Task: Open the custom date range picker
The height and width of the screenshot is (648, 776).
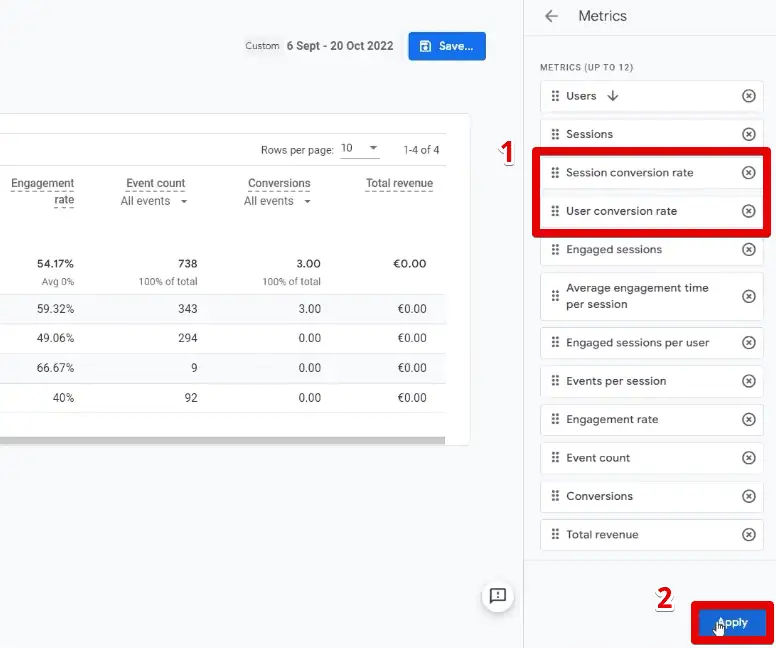Action: [319, 46]
